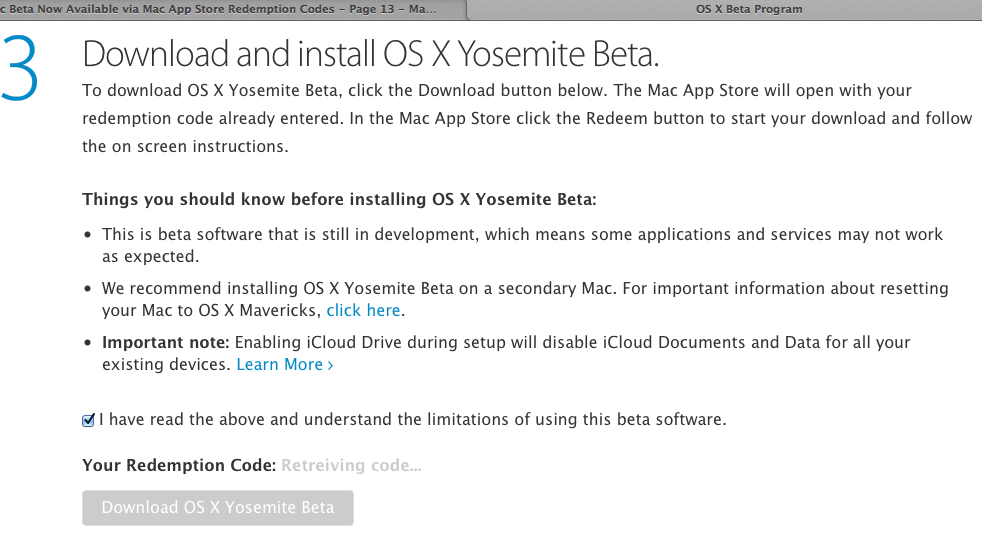Click the 'Important note:' bold text
This screenshot has width=982, height=539.
166,342
